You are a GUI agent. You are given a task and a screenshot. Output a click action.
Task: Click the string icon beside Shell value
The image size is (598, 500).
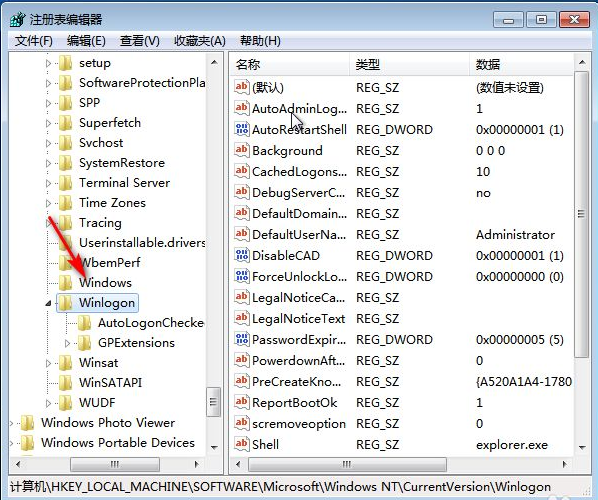tap(242, 444)
